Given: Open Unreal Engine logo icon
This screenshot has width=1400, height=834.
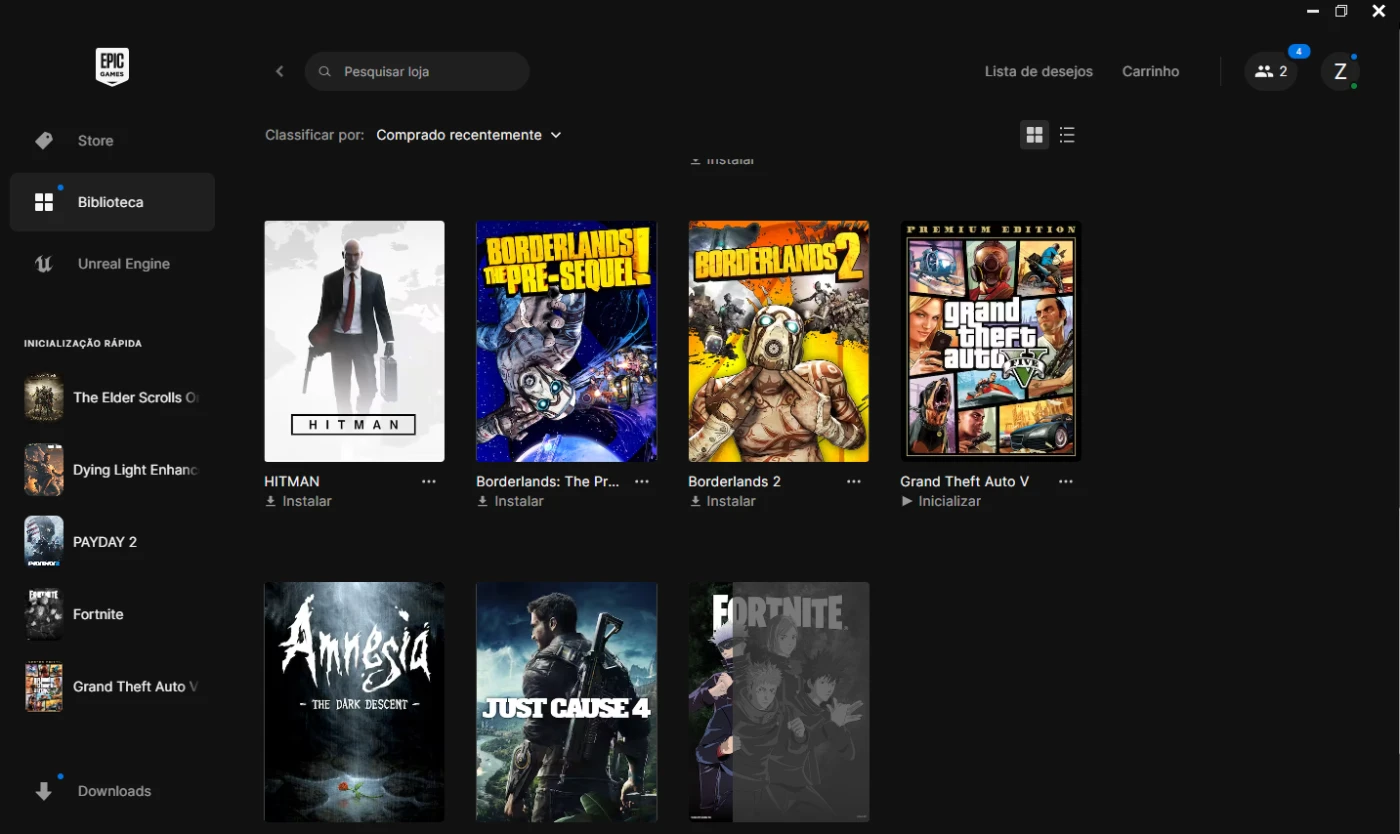Looking at the screenshot, I should pyautogui.click(x=44, y=264).
